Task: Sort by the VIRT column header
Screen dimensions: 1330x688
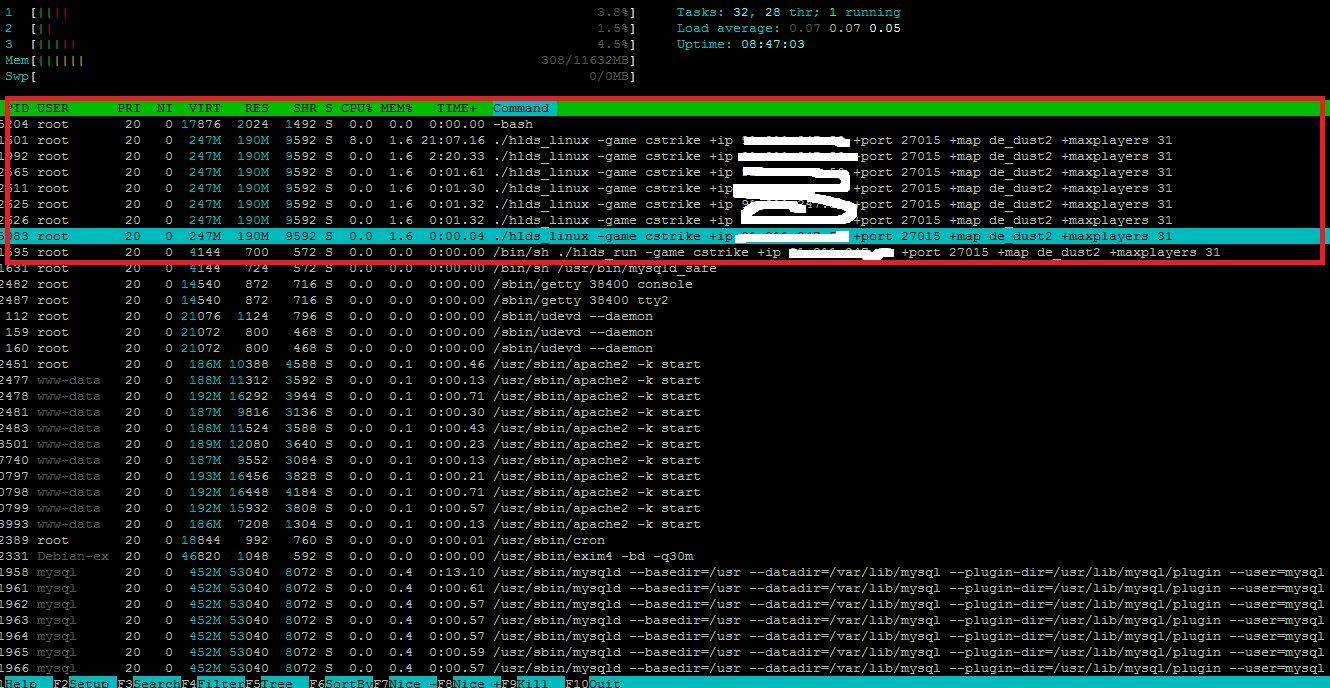Action: 205,108
